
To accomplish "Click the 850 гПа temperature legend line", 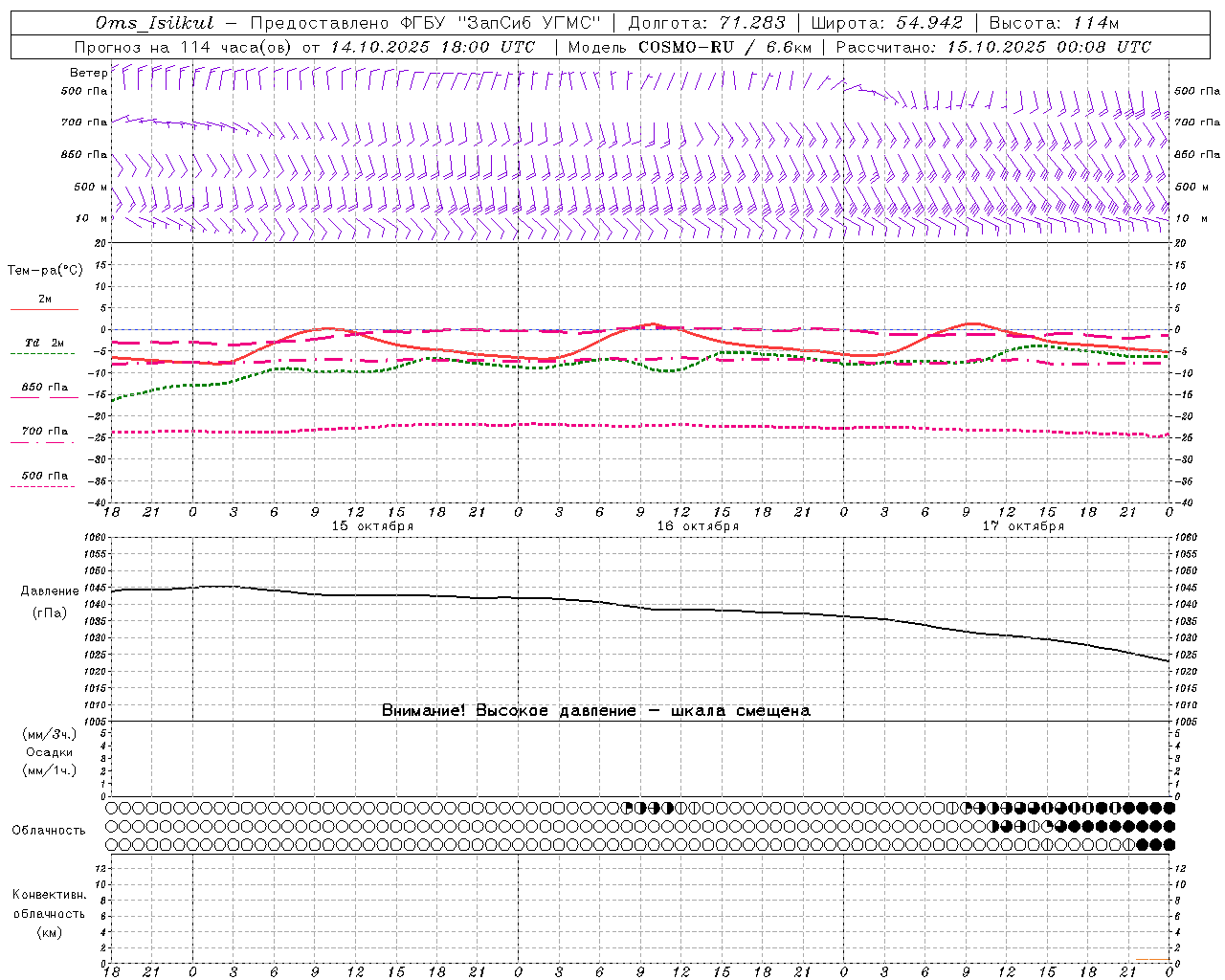I will tap(44, 397).
